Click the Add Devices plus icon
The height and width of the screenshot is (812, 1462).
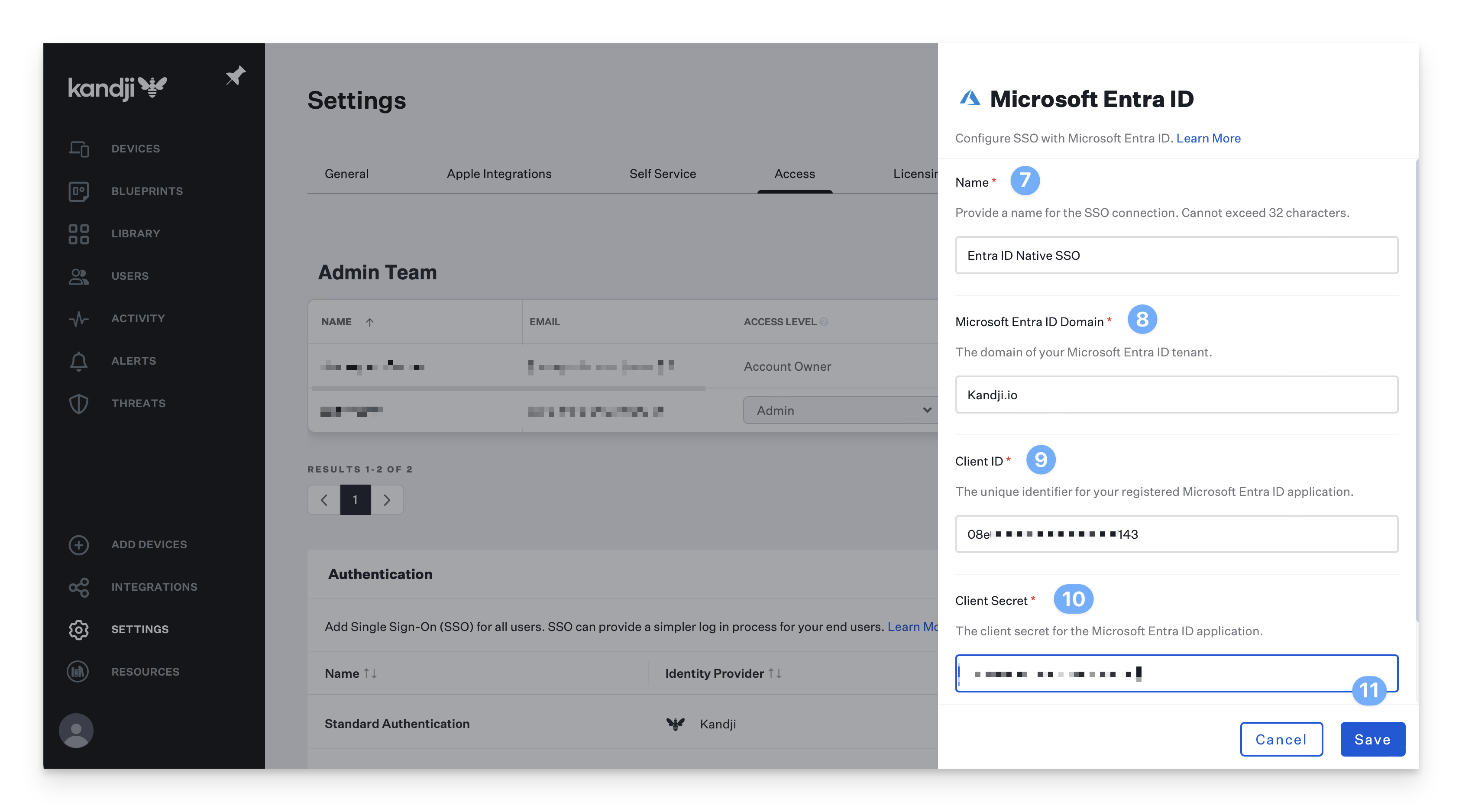click(79, 545)
